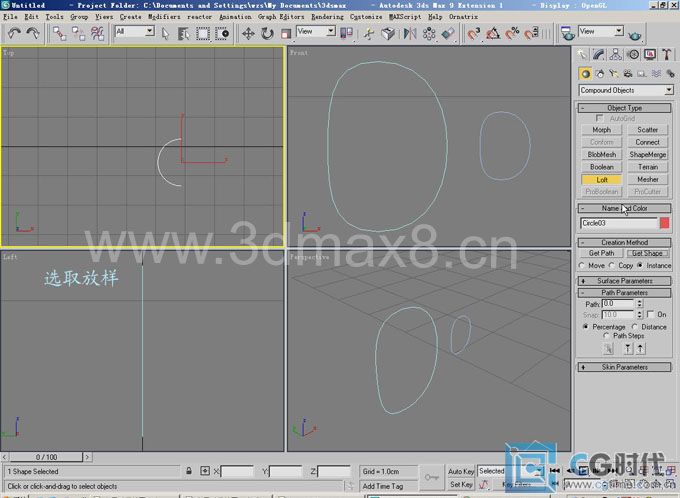
Task: Click the Loft button
Action: coord(602,180)
